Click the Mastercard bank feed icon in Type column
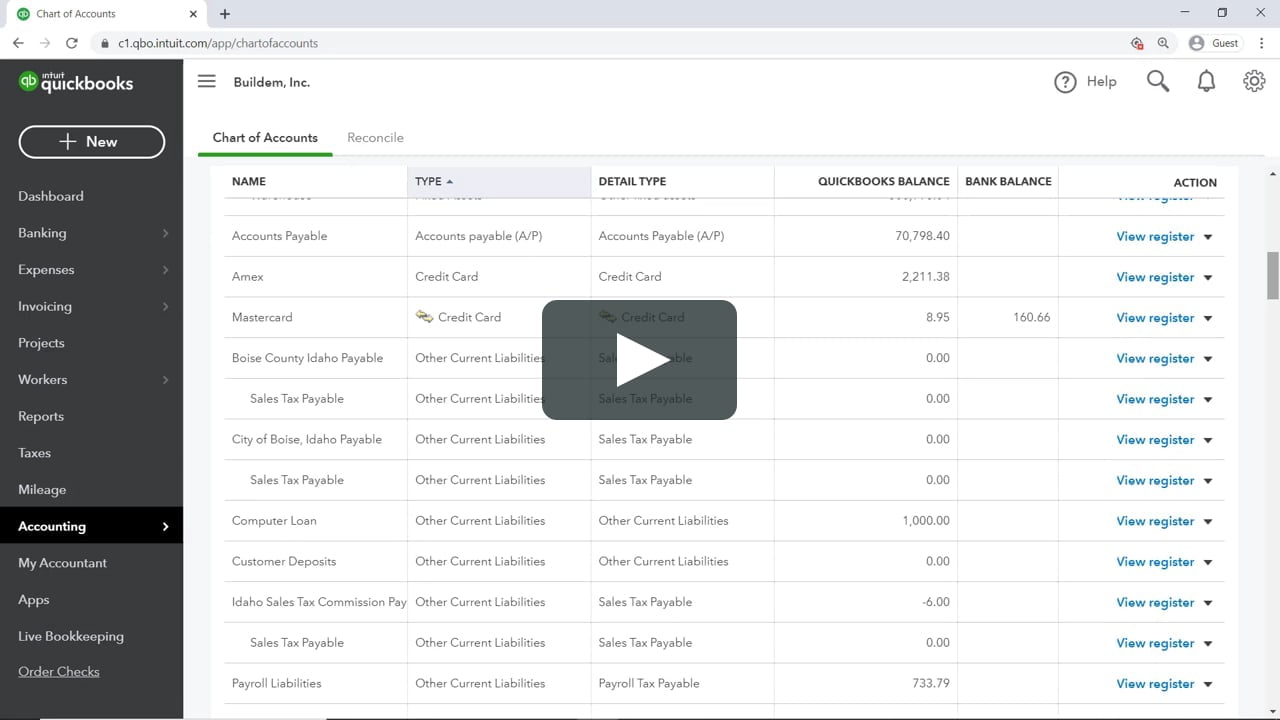The height and width of the screenshot is (720, 1280). [424, 317]
